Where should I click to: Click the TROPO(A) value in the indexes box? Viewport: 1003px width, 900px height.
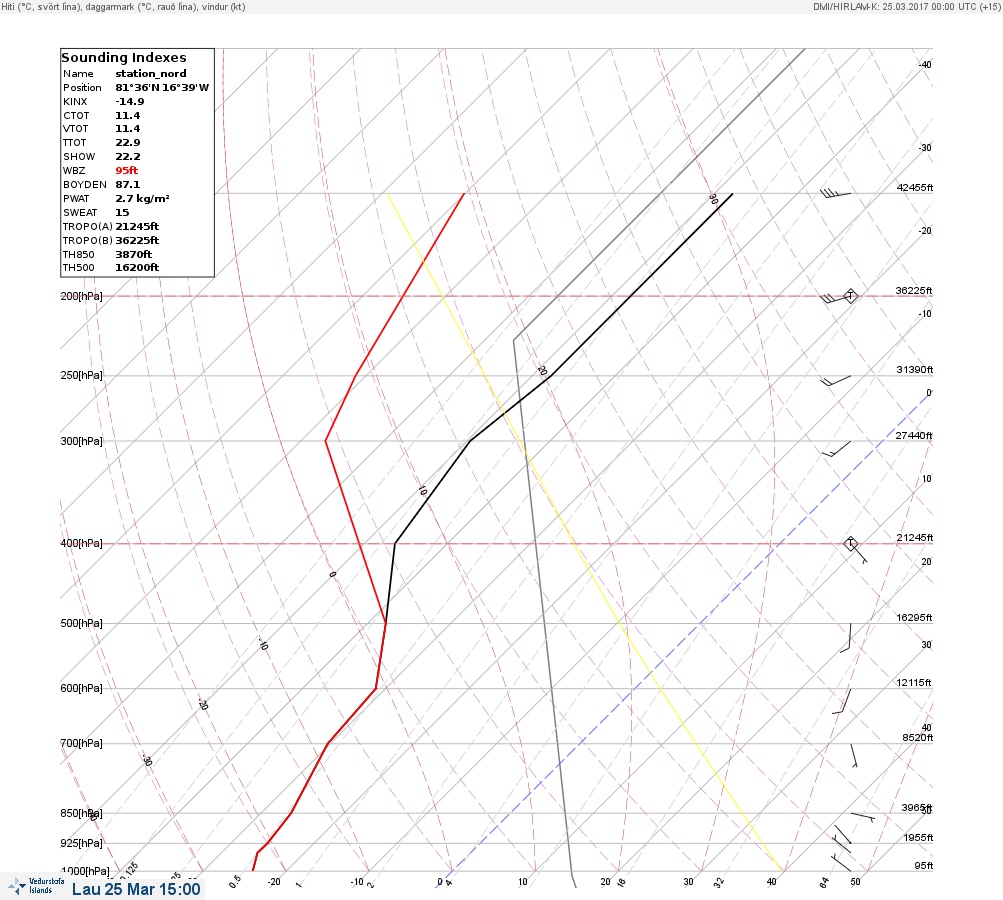[137, 226]
